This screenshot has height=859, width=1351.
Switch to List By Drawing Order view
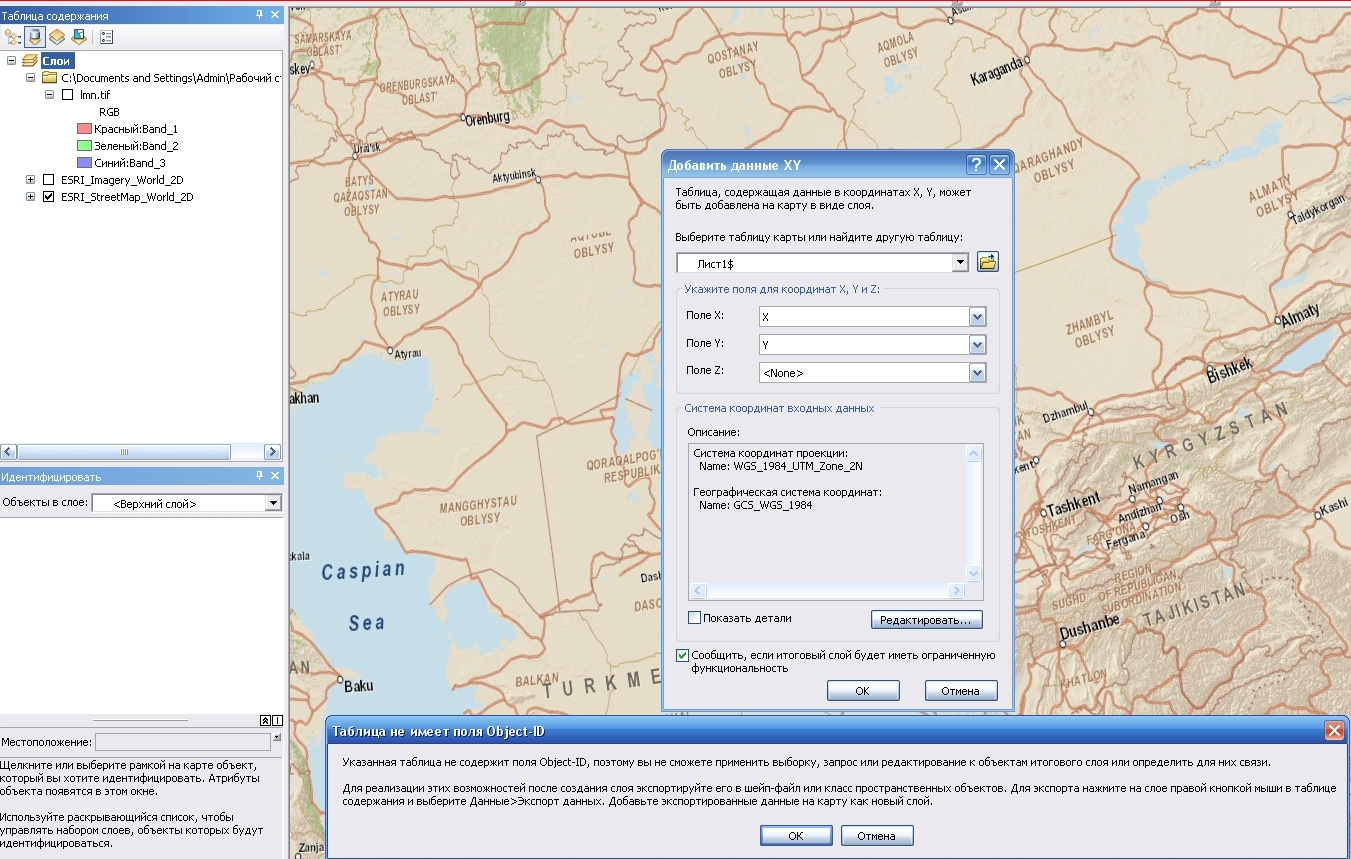point(12,37)
